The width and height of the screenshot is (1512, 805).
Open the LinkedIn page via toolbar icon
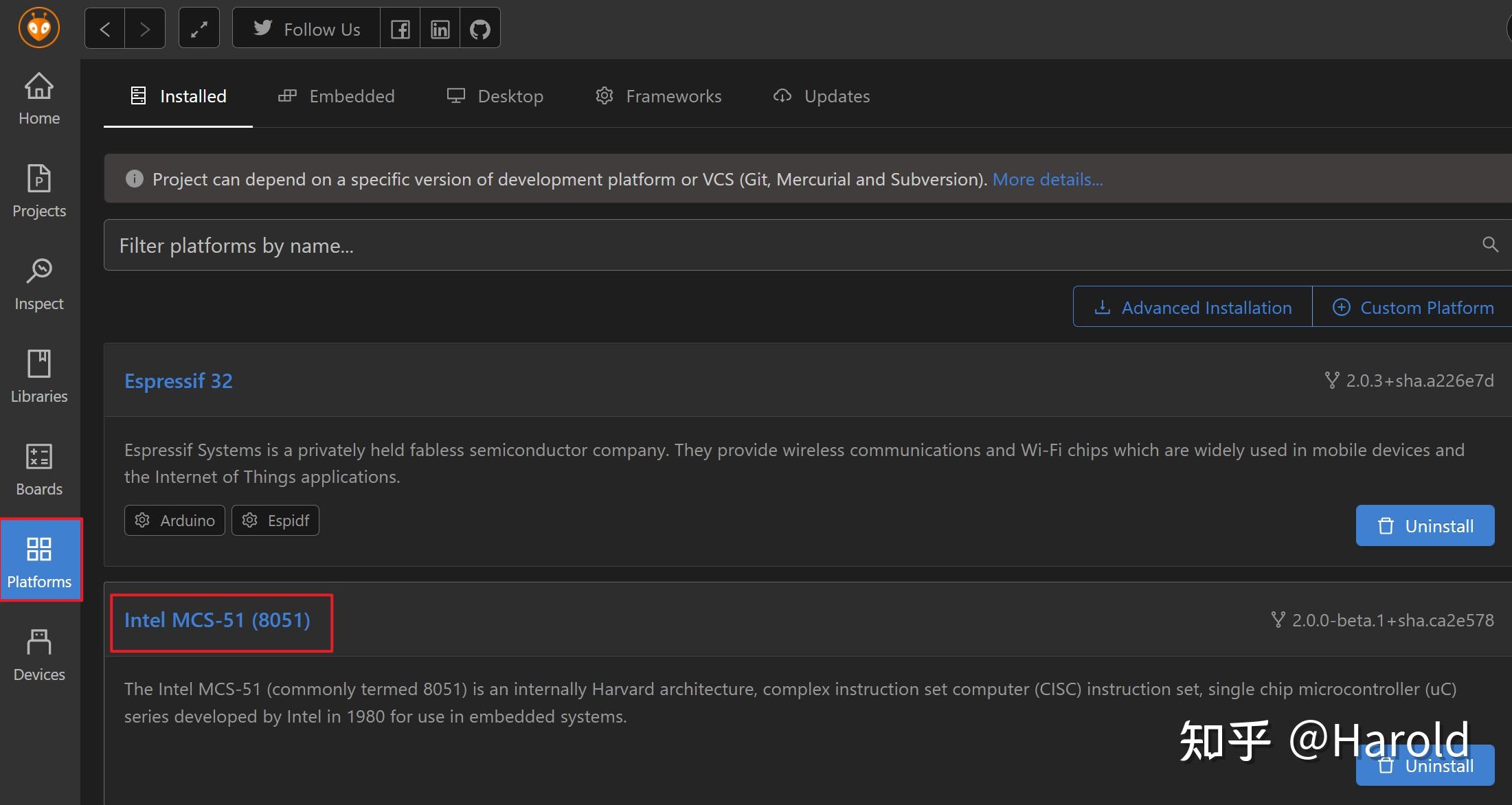click(x=439, y=27)
